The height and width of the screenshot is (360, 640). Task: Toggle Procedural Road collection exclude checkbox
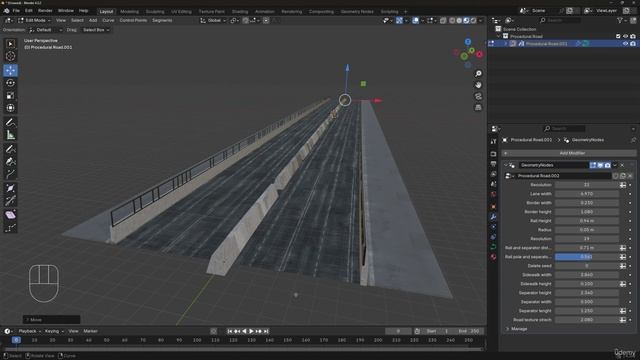[618, 36]
